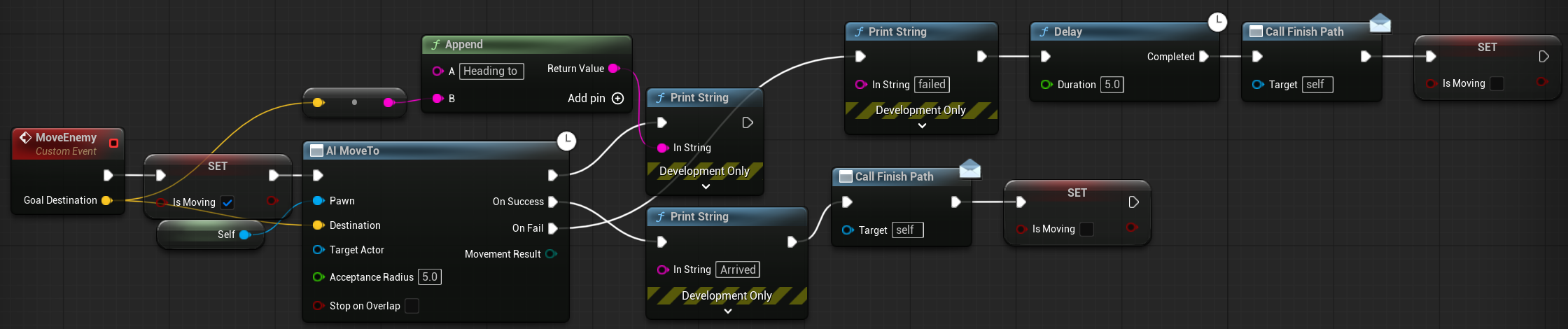Click the On Success execution output pin

(553, 202)
